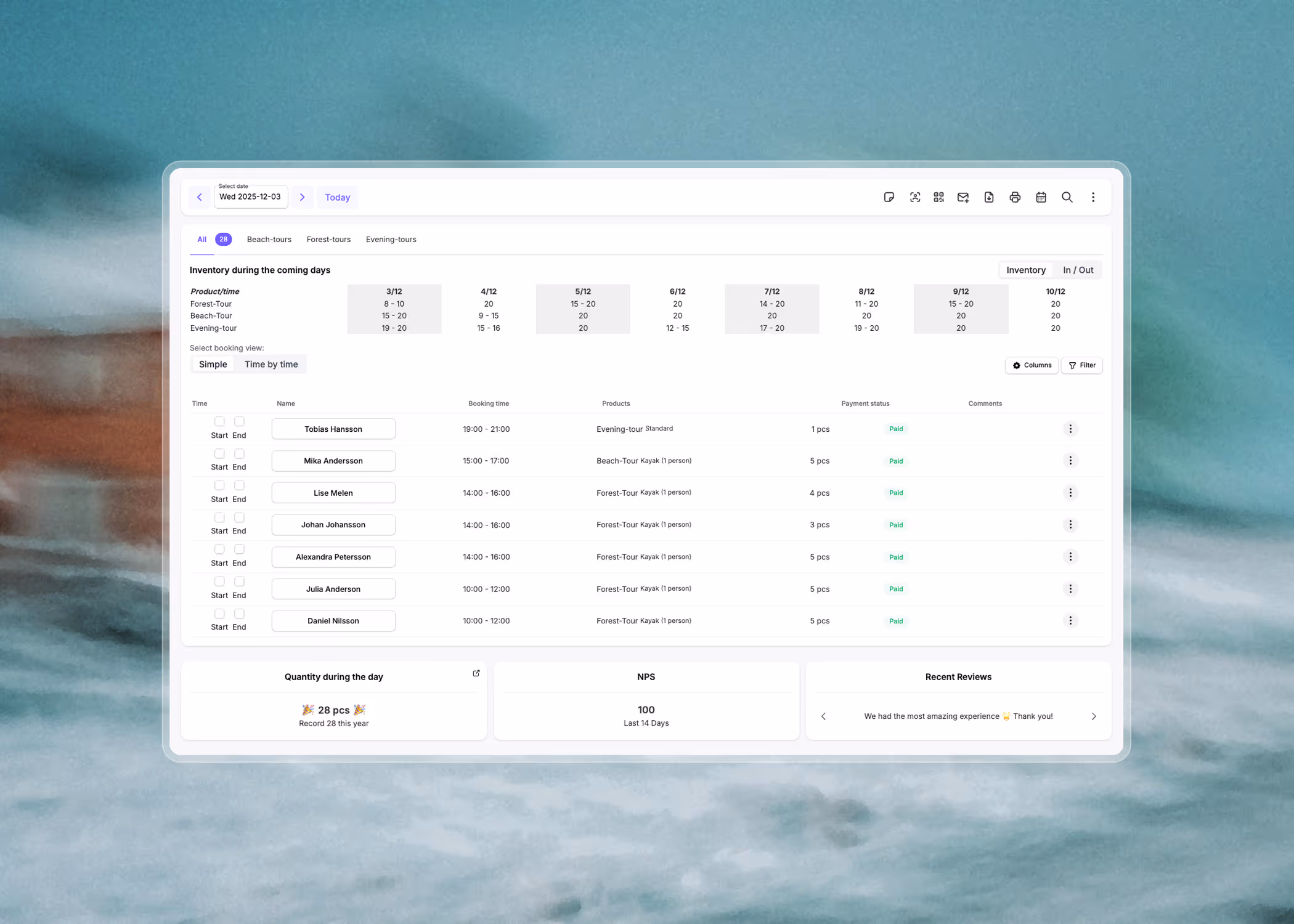Check the Start box for Tobias Hansson
The width and height of the screenshot is (1294, 924).
click(x=219, y=421)
